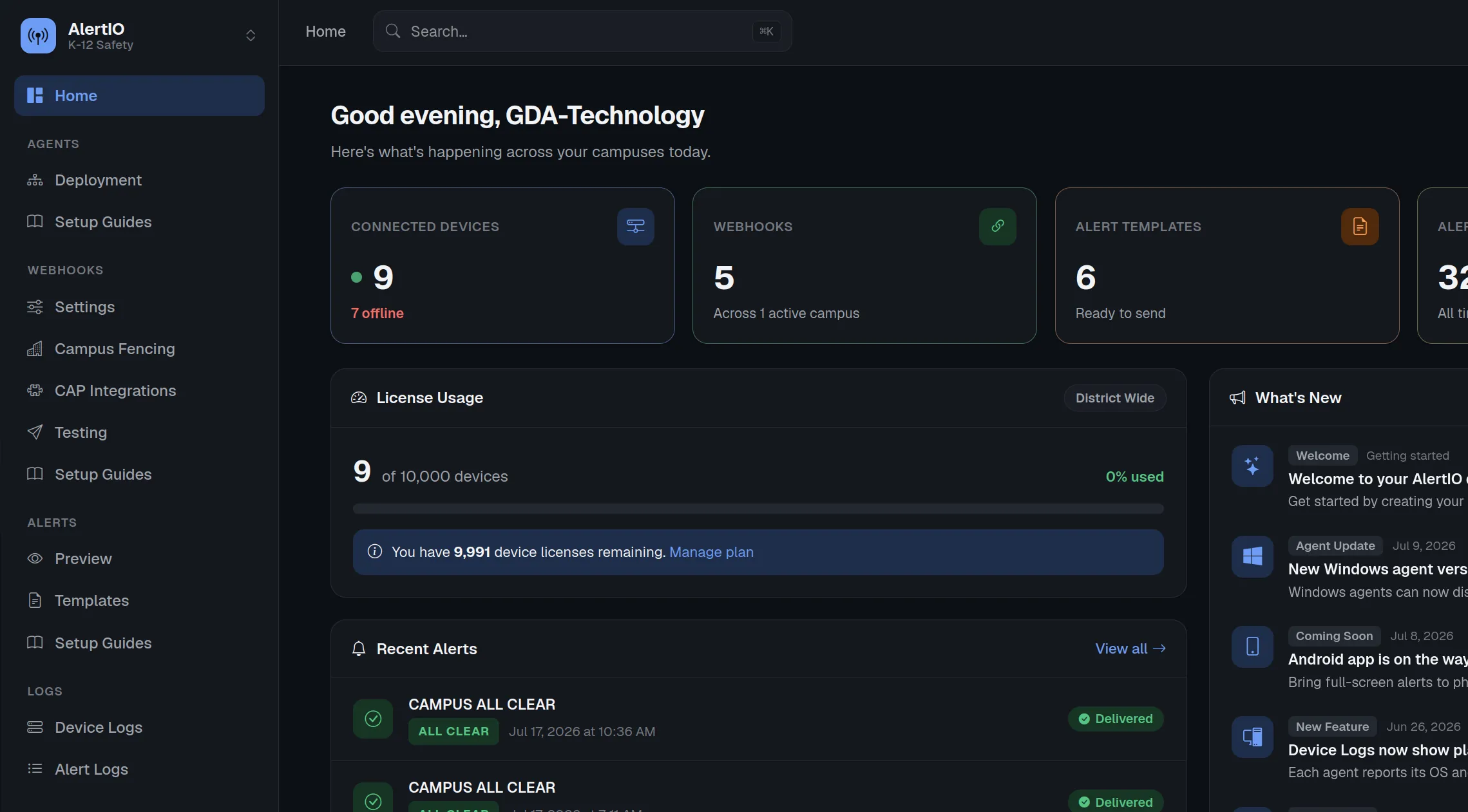Viewport: 1468px width, 812px height.
Task: Open the New Windows agent version post
Action: 1378,569
